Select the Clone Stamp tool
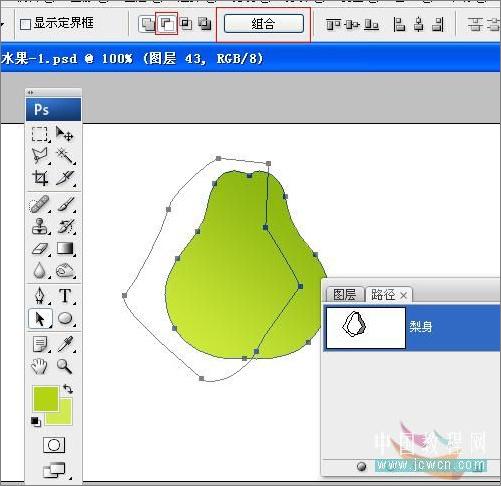 (40, 226)
